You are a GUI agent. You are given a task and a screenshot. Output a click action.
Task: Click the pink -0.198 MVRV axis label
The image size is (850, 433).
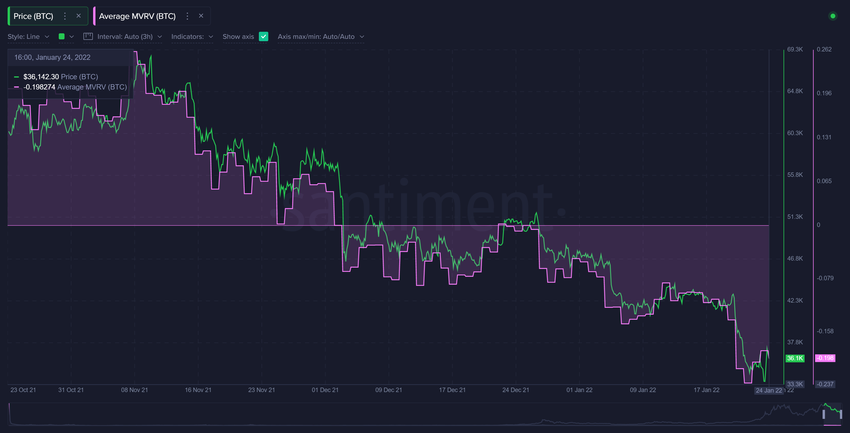[x=825, y=358]
